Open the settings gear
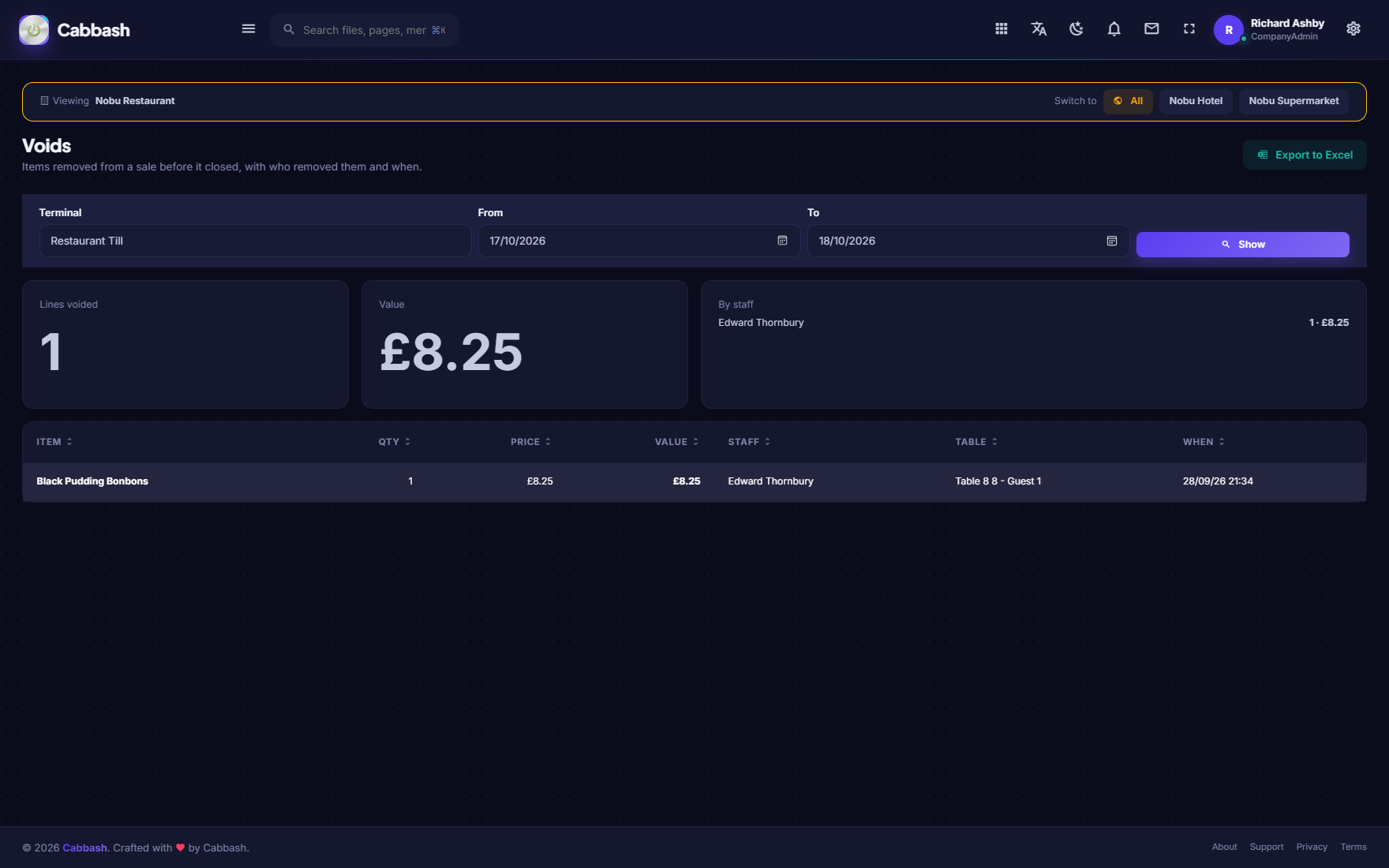The width and height of the screenshot is (1389, 868). point(1353,29)
